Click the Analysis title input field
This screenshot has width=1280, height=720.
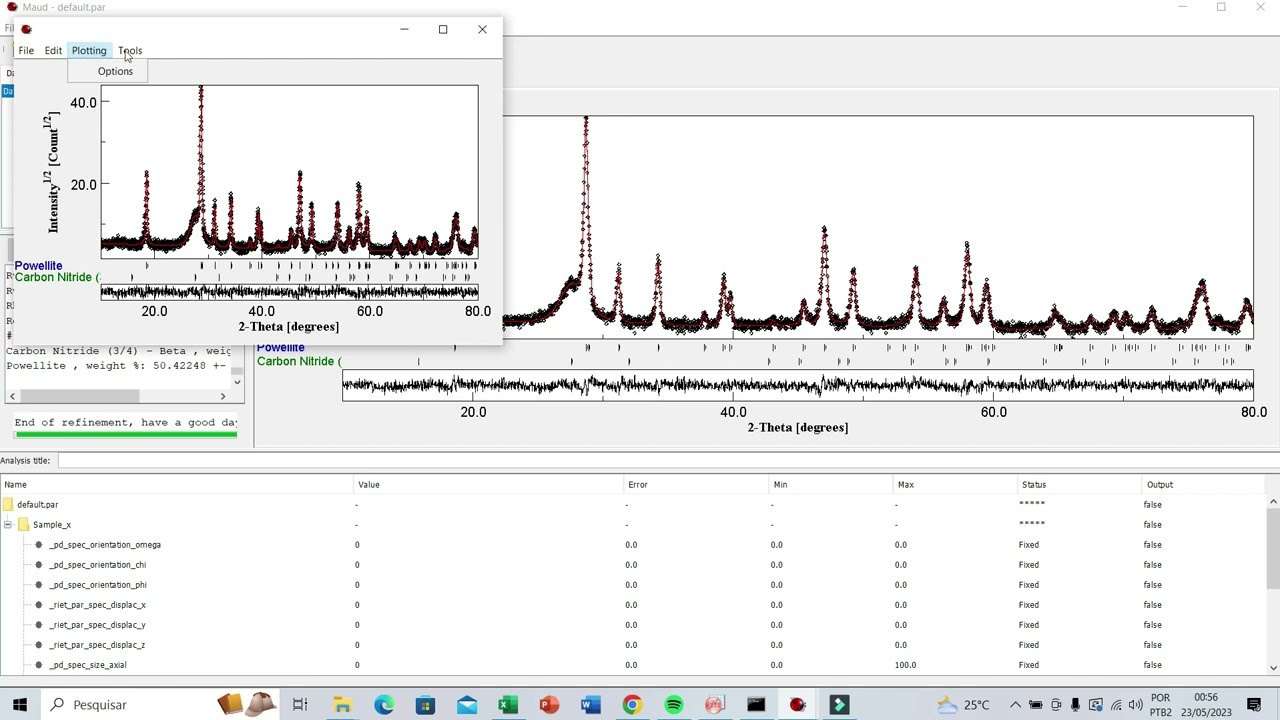667,460
